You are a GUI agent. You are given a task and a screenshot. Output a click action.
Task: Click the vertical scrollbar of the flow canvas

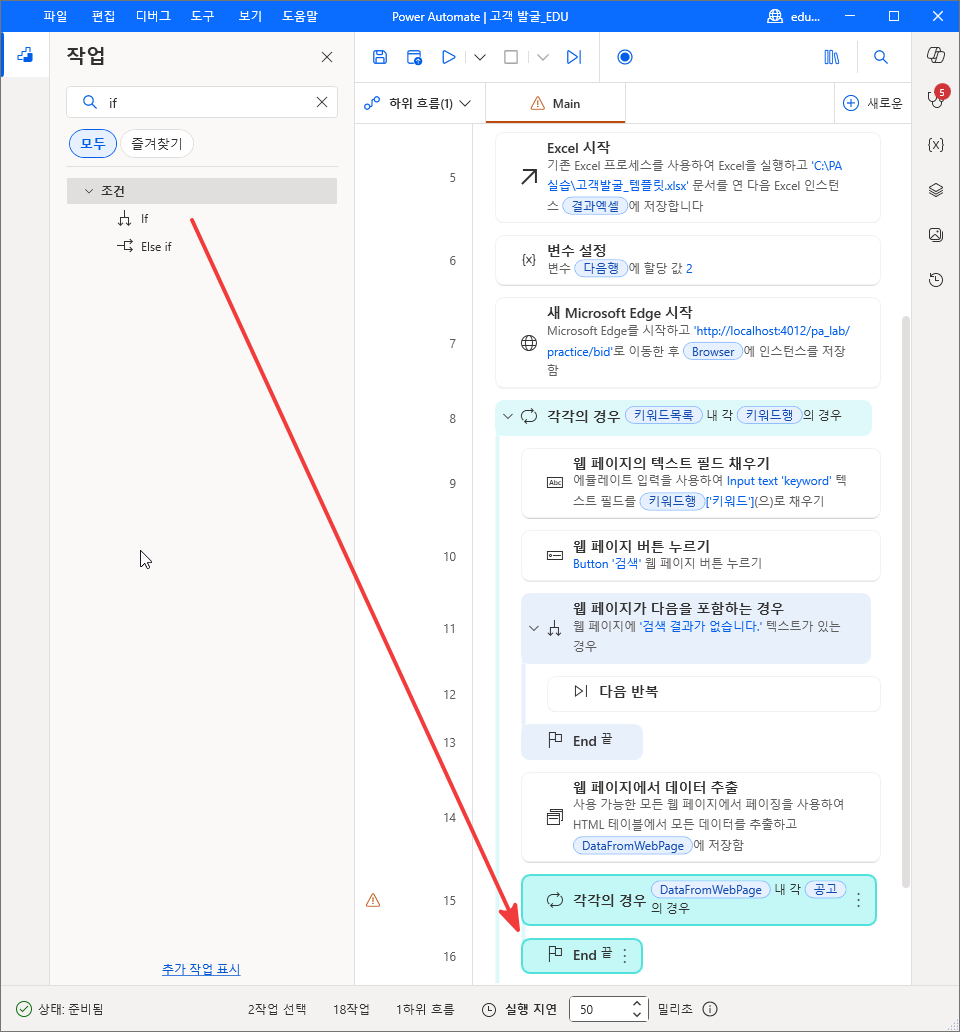(905, 602)
